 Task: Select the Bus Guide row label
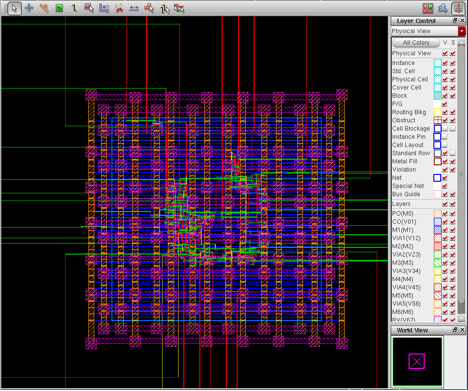406,194
